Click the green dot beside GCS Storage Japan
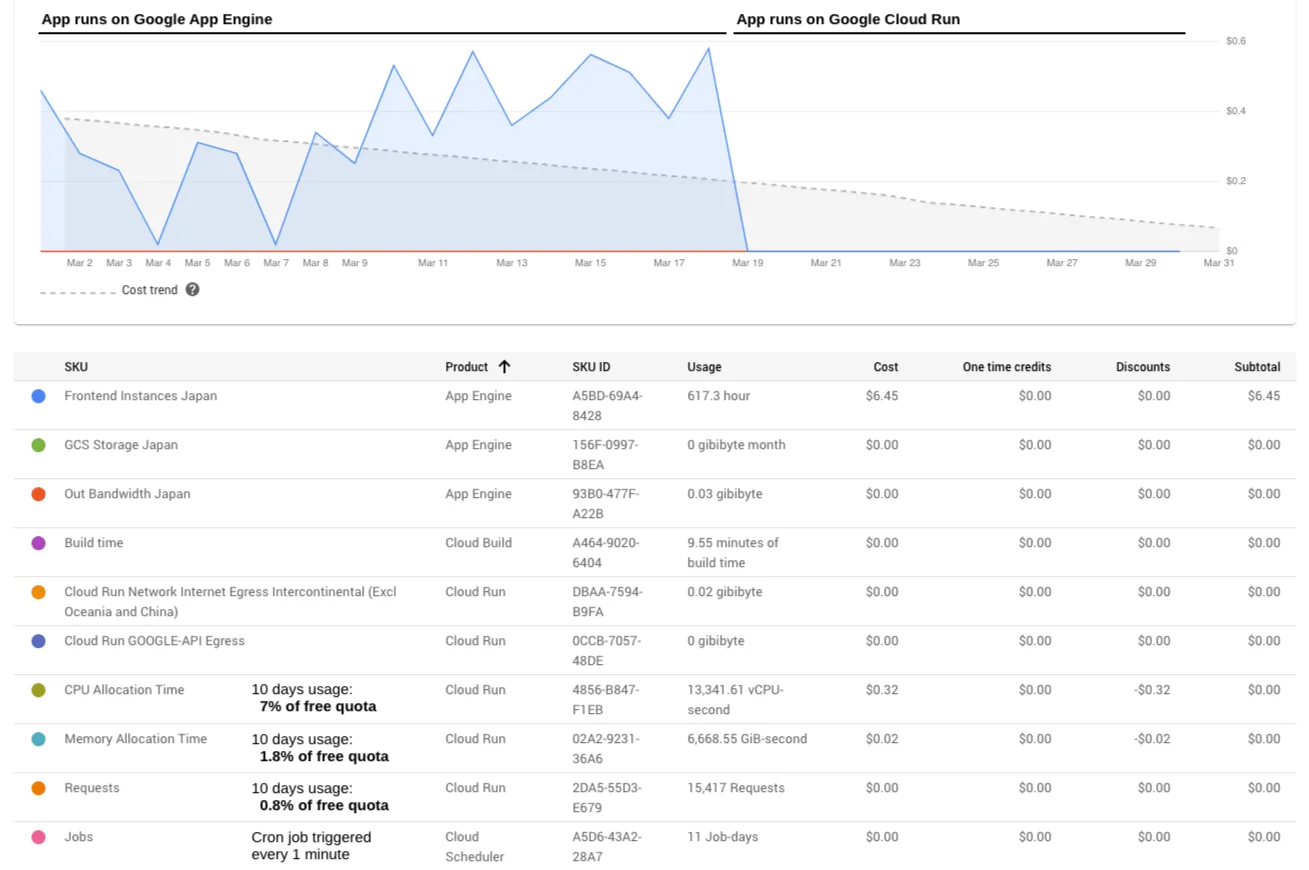1309x870 pixels. [38, 446]
